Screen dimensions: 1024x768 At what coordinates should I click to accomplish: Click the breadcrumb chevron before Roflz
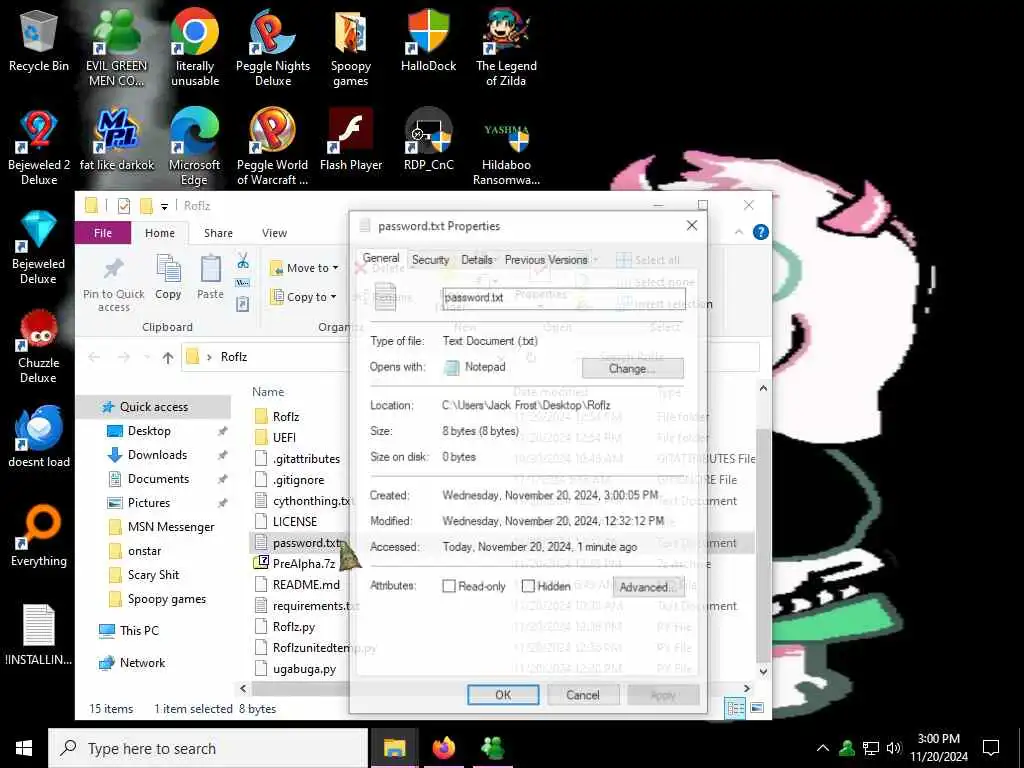pyautogui.click(x=209, y=357)
